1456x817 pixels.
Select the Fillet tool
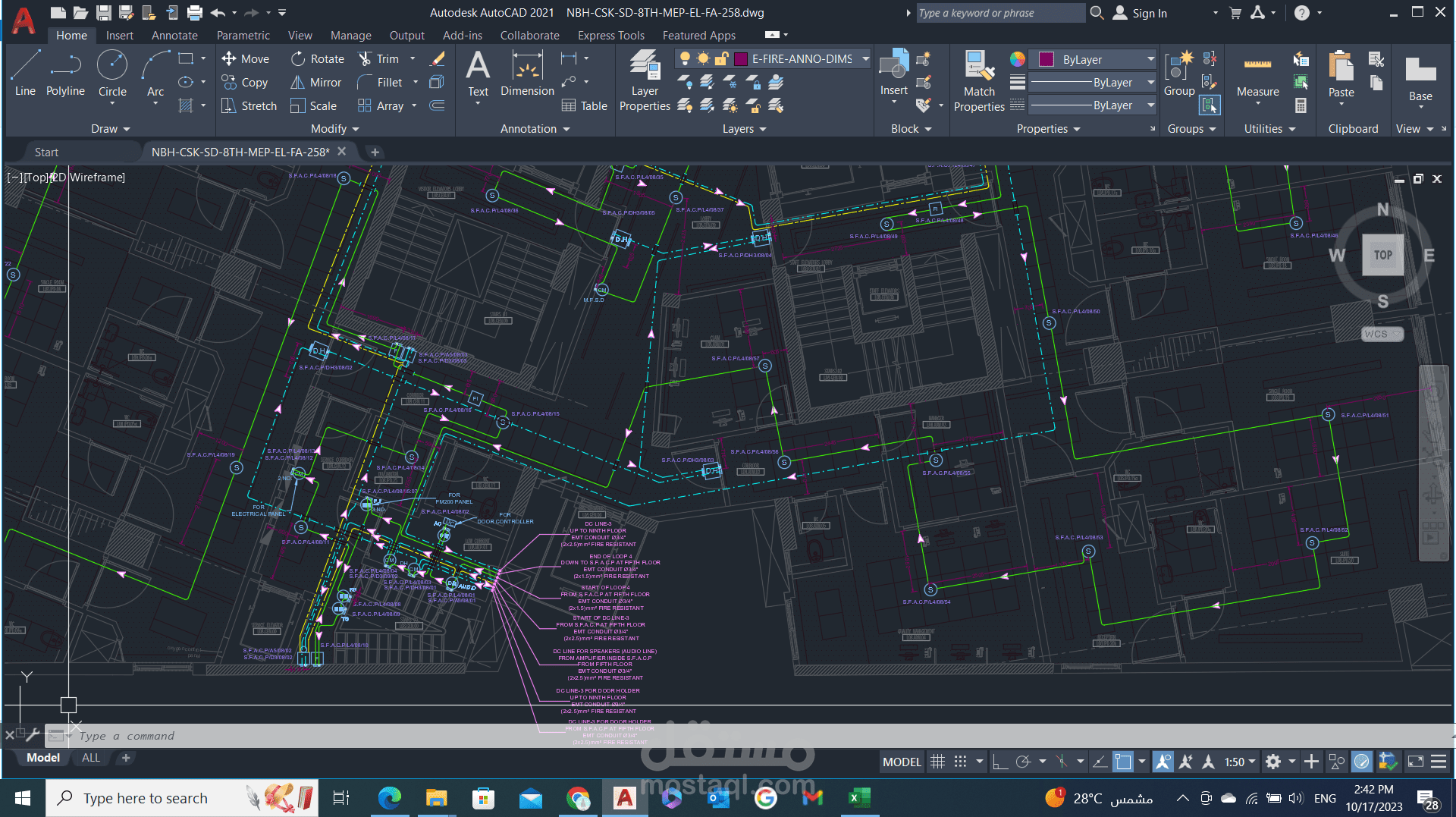[x=380, y=82]
